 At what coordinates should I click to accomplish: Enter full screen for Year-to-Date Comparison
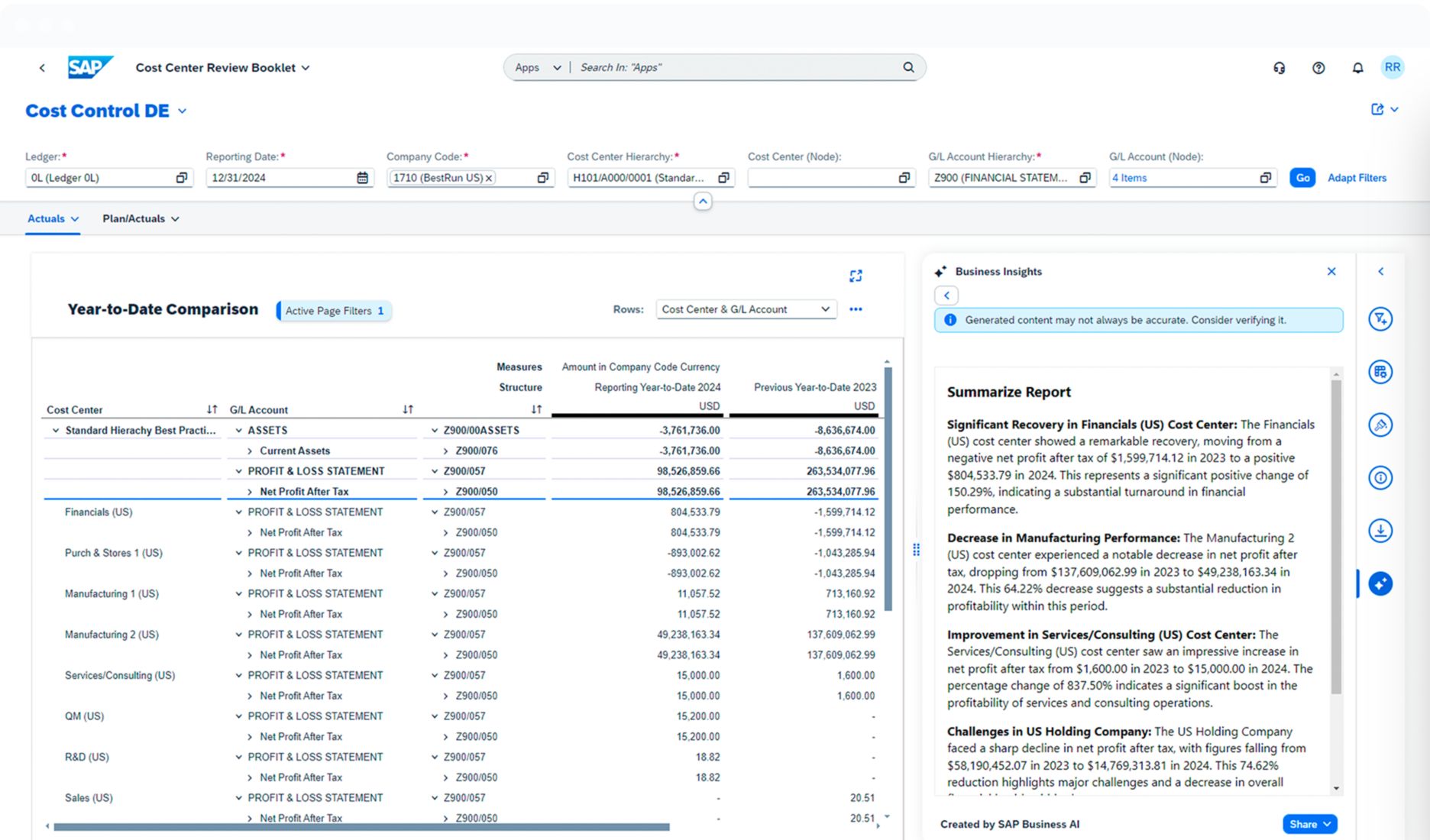[x=856, y=276]
